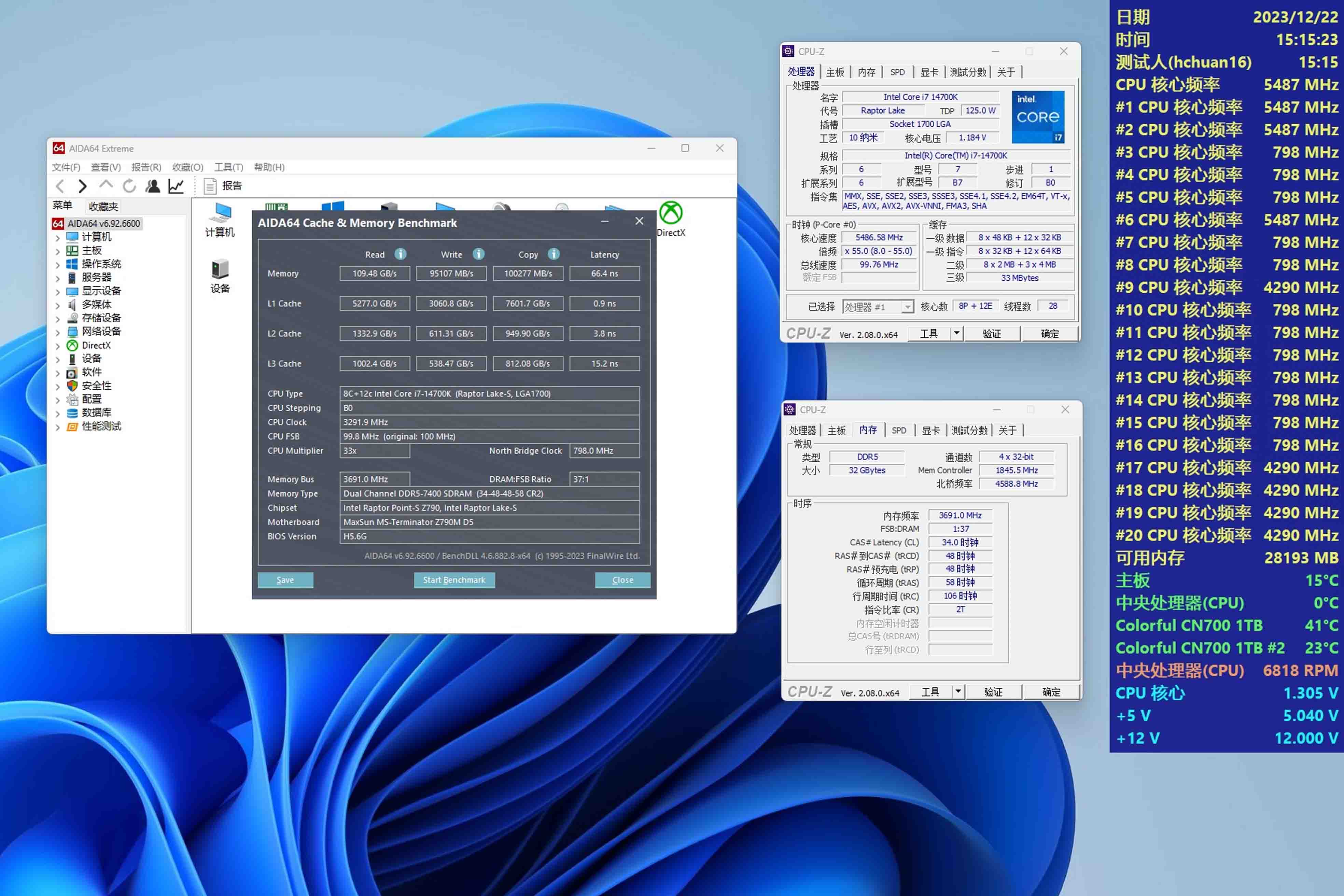1344x896 pixels.
Task: Switch to SPD tab in lower CPU-Z
Action: pyautogui.click(x=899, y=430)
